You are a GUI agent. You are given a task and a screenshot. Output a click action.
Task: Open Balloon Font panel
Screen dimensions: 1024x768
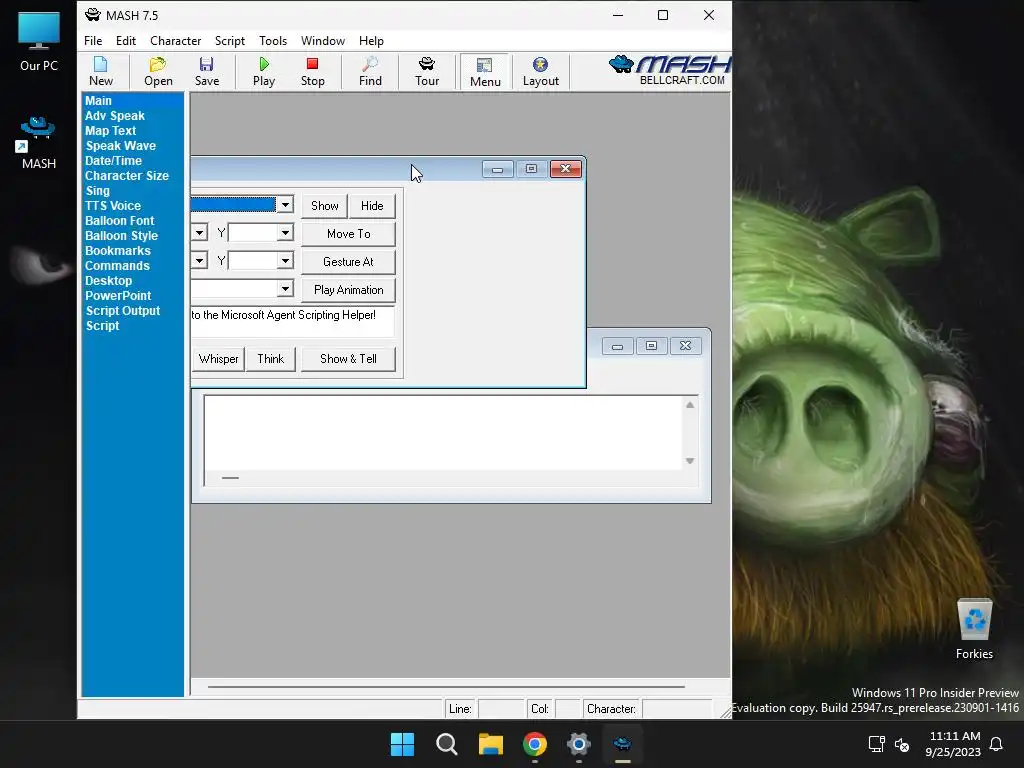(x=120, y=221)
